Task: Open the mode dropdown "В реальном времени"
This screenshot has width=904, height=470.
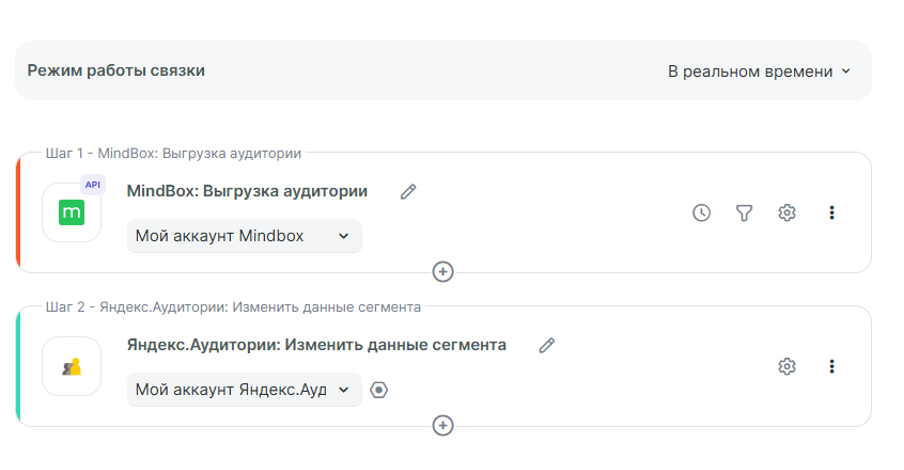Action: 759,72
